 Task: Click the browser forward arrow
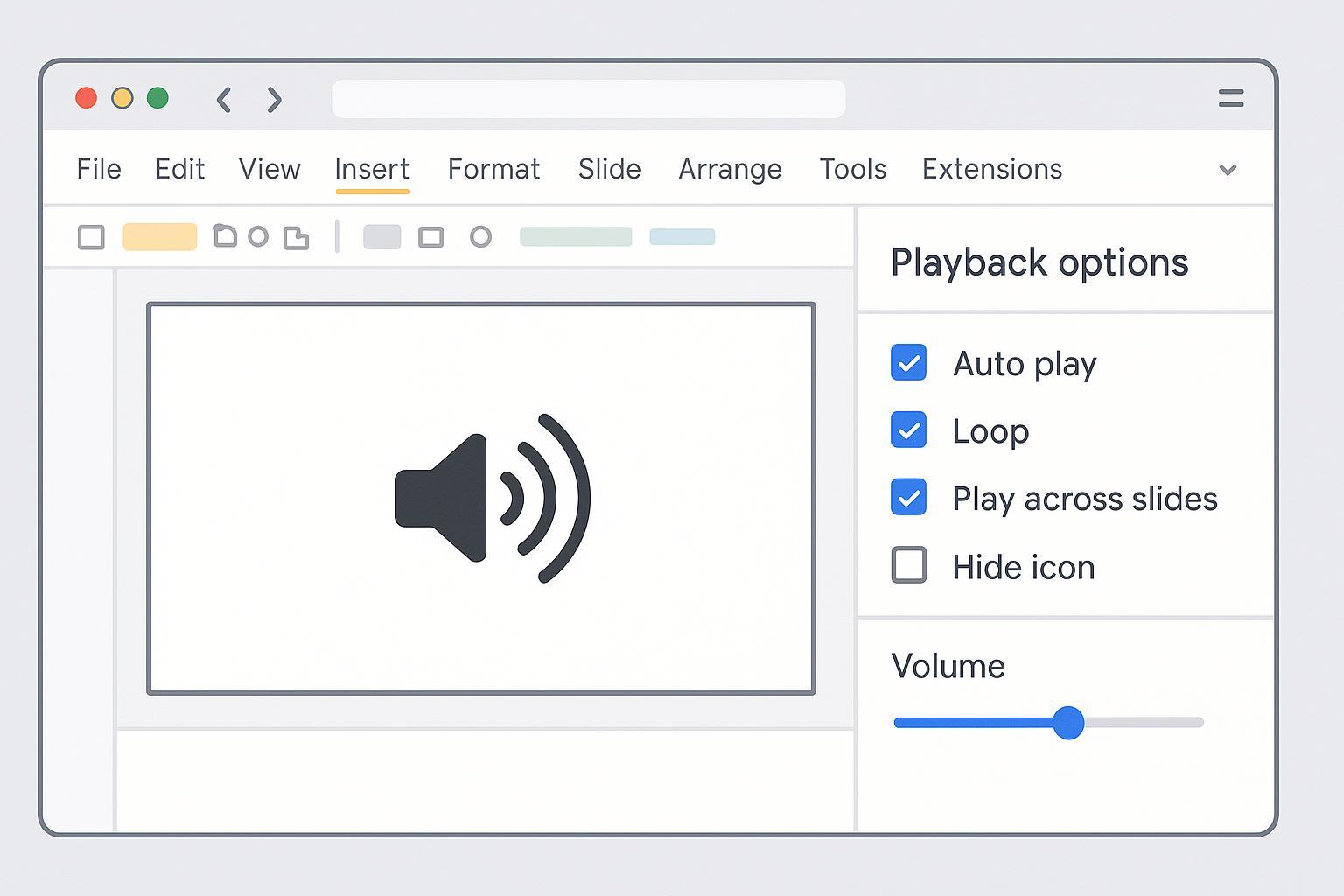(x=275, y=100)
